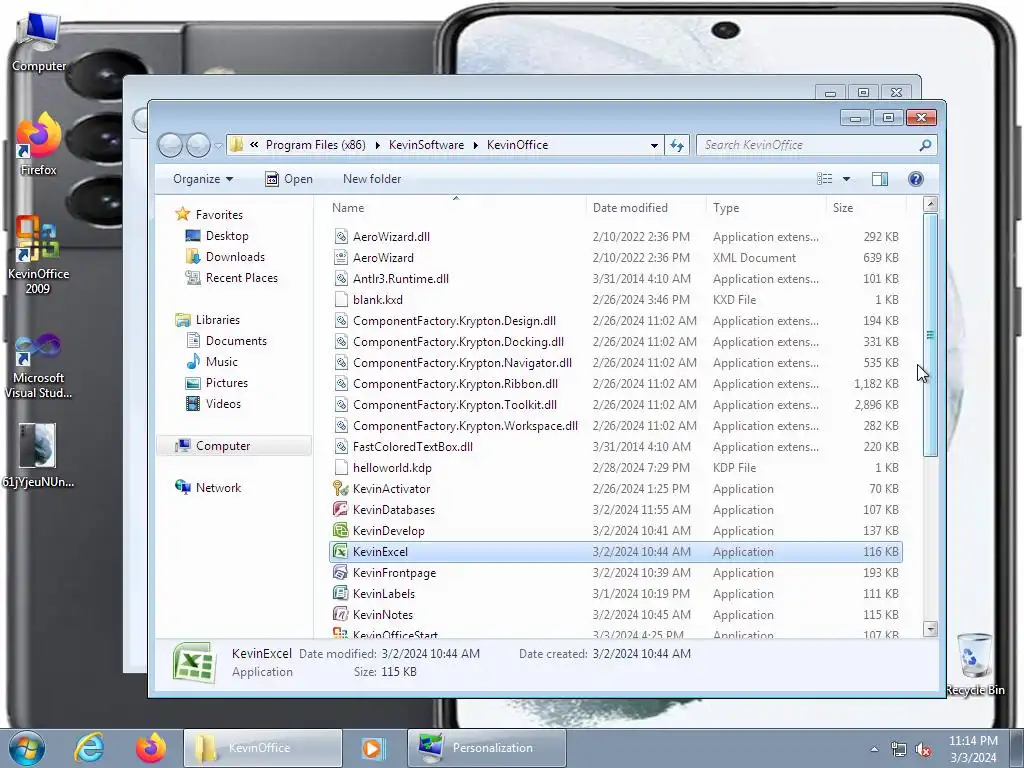This screenshot has width=1024, height=768.
Task: Expand the address bar history dropdown
Action: coord(654,145)
